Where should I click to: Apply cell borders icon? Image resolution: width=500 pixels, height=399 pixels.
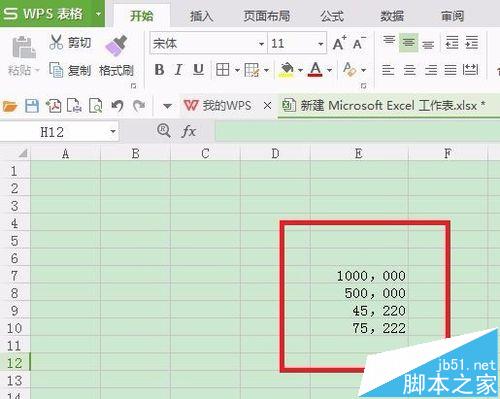pos(222,70)
